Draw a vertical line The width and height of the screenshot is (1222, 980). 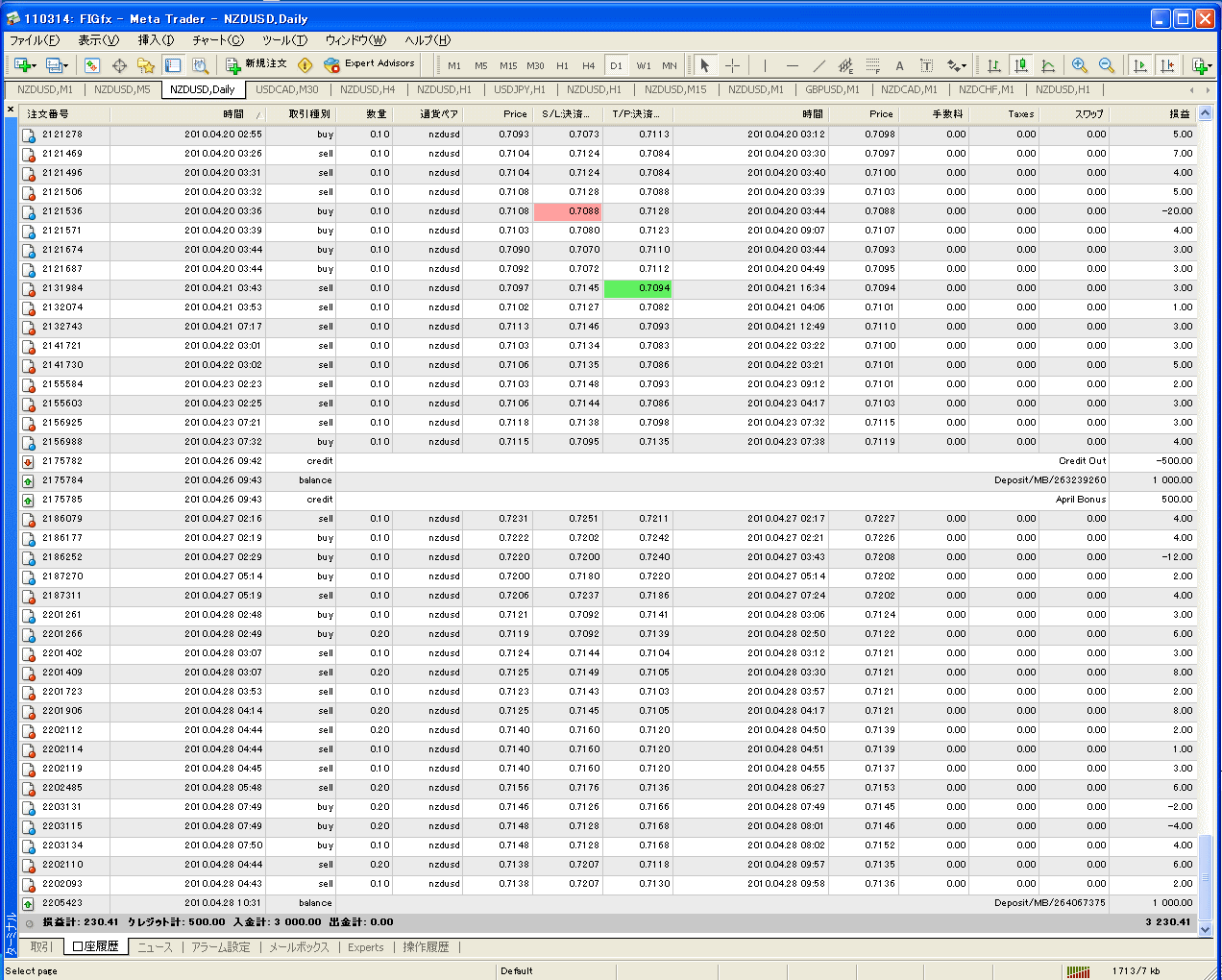765,65
